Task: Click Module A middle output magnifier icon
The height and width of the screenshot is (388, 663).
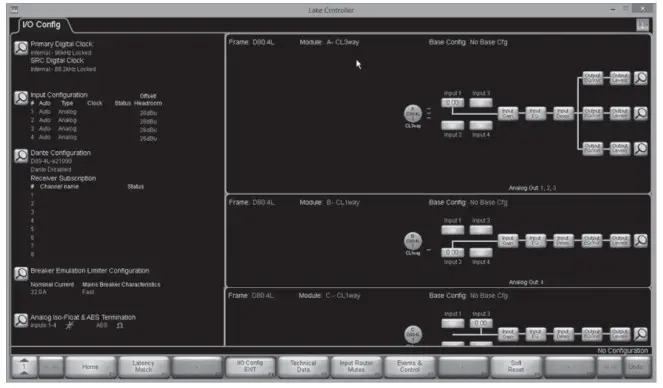Action: pos(641,113)
